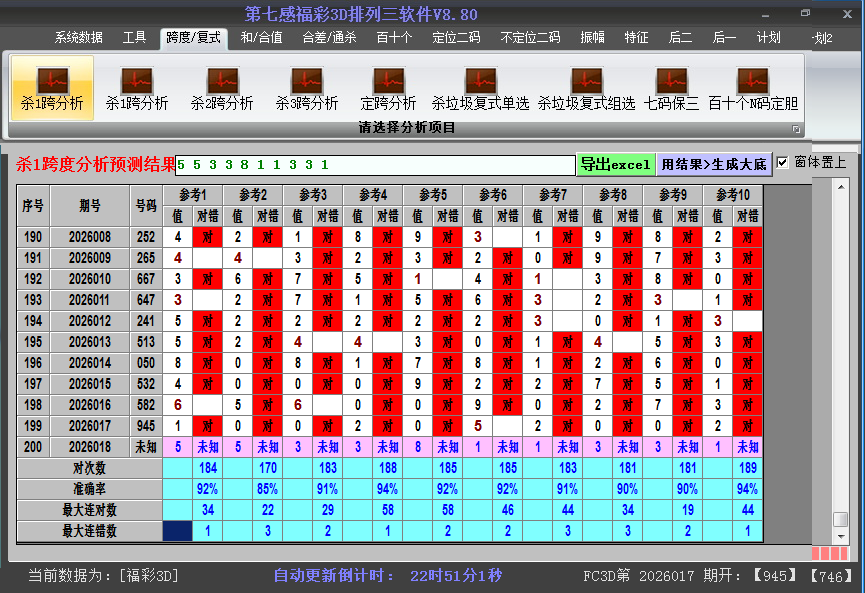Screen dimensions: 865x593
Task: Toggle the 窗体置上 checkbox
Action: (x=783, y=162)
